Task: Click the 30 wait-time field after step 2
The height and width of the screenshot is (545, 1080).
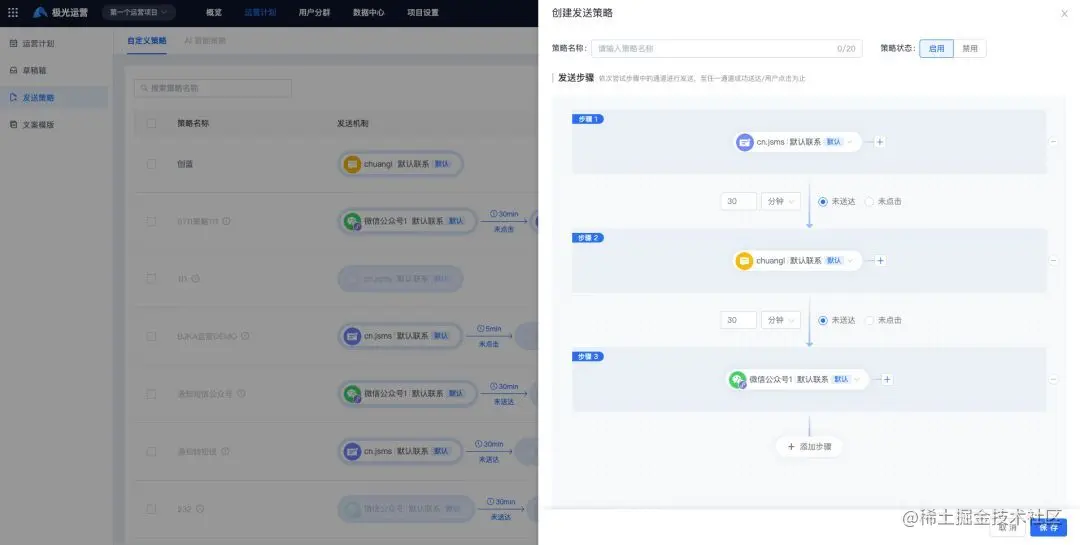Action: coord(739,320)
